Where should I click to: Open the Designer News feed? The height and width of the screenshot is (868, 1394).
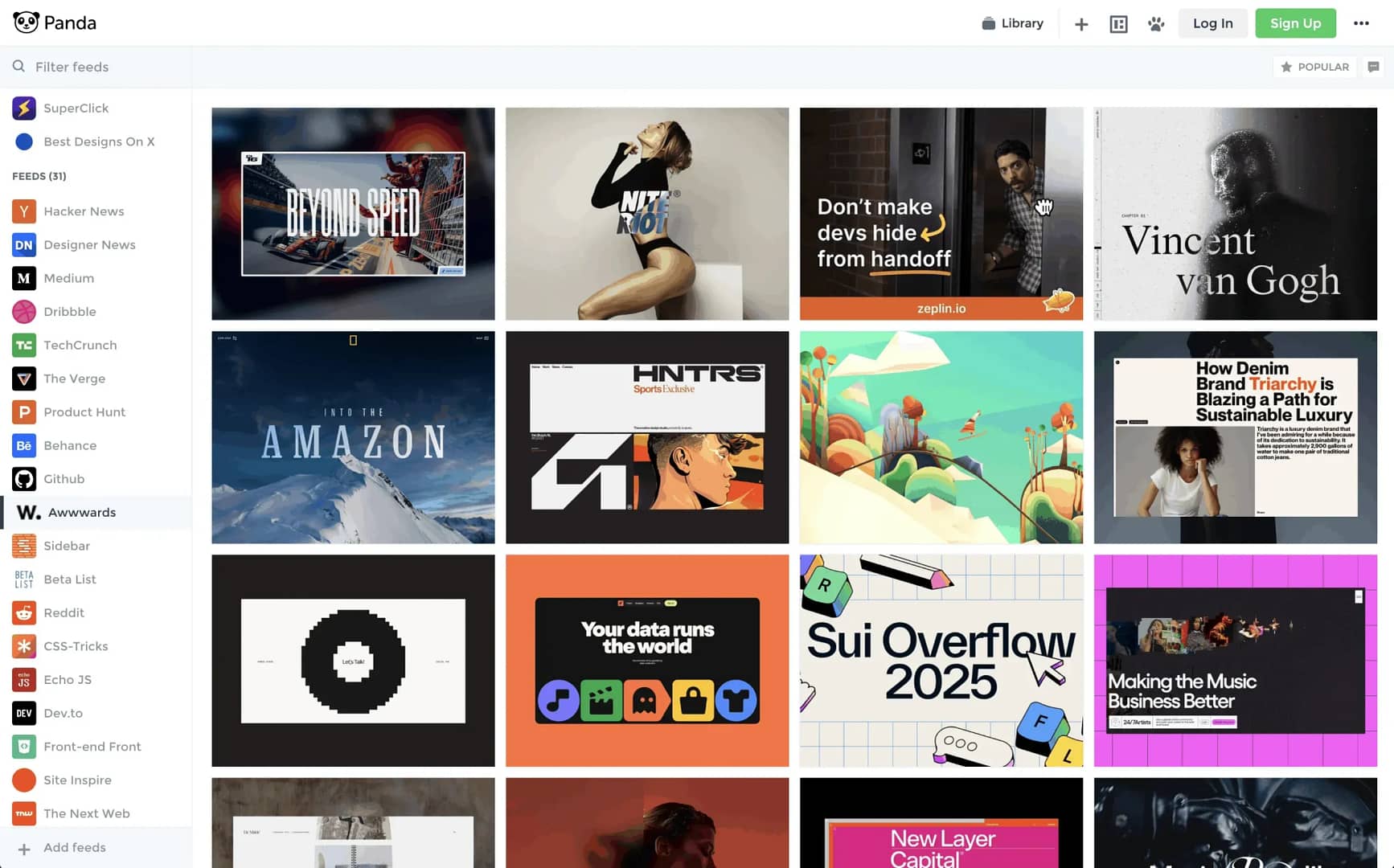pos(96,244)
